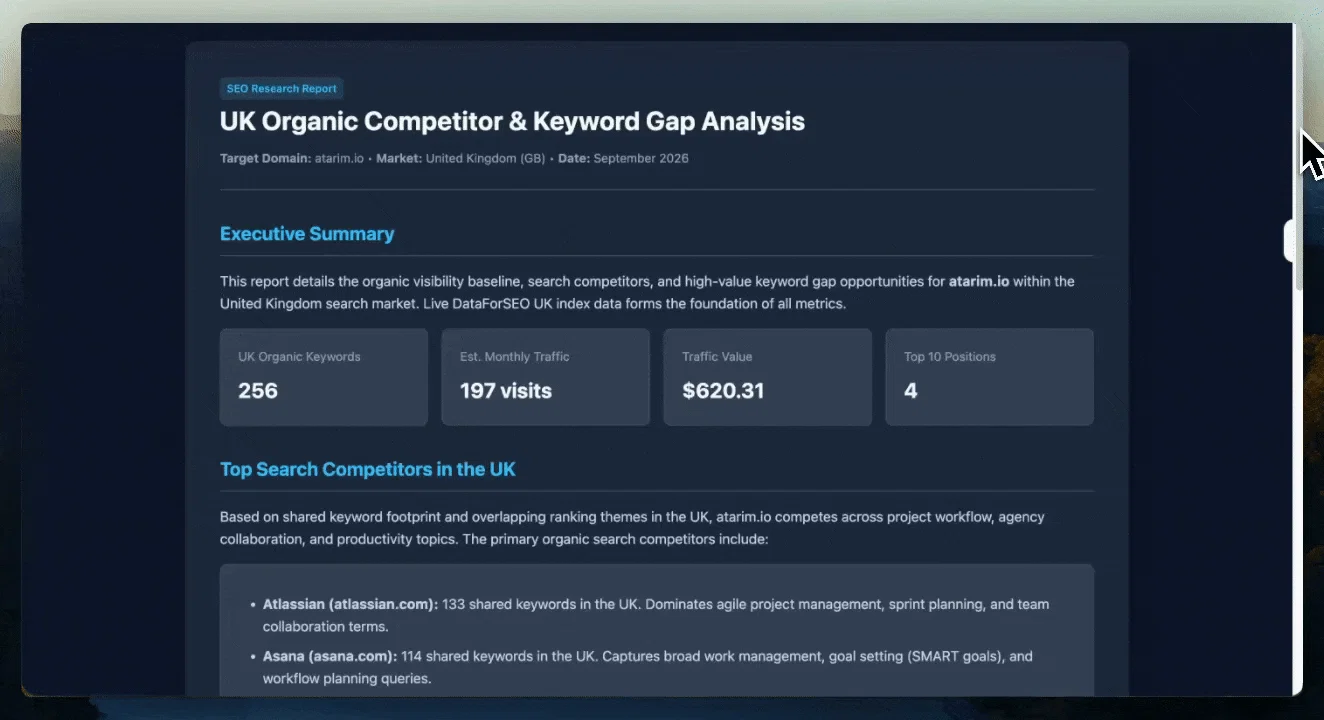Click the SEO Research Report badge
Image resolution: width=1324 pixels, height=720 pixels.
coord(281,89)
